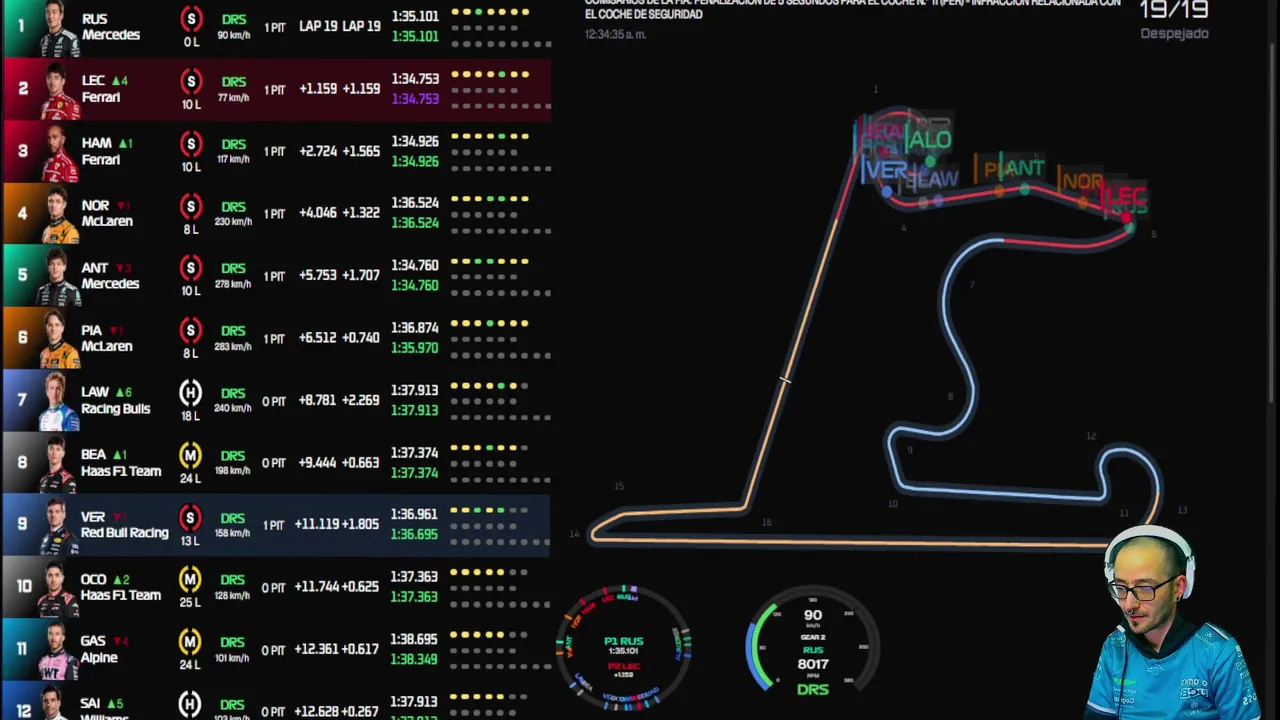Click PIA's soft tyre icon
1280x720 pixels.
pos(190,330)
